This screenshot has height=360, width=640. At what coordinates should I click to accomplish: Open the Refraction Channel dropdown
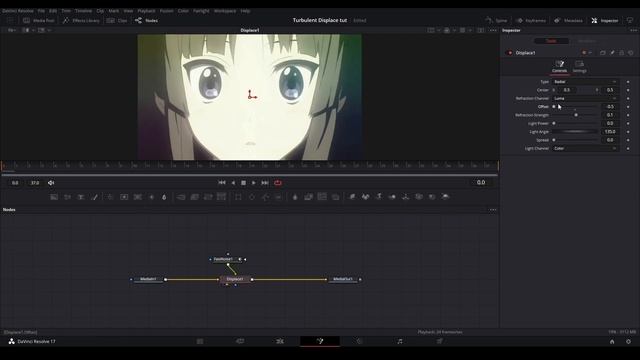pyautogui.click(x=585, y=98)
